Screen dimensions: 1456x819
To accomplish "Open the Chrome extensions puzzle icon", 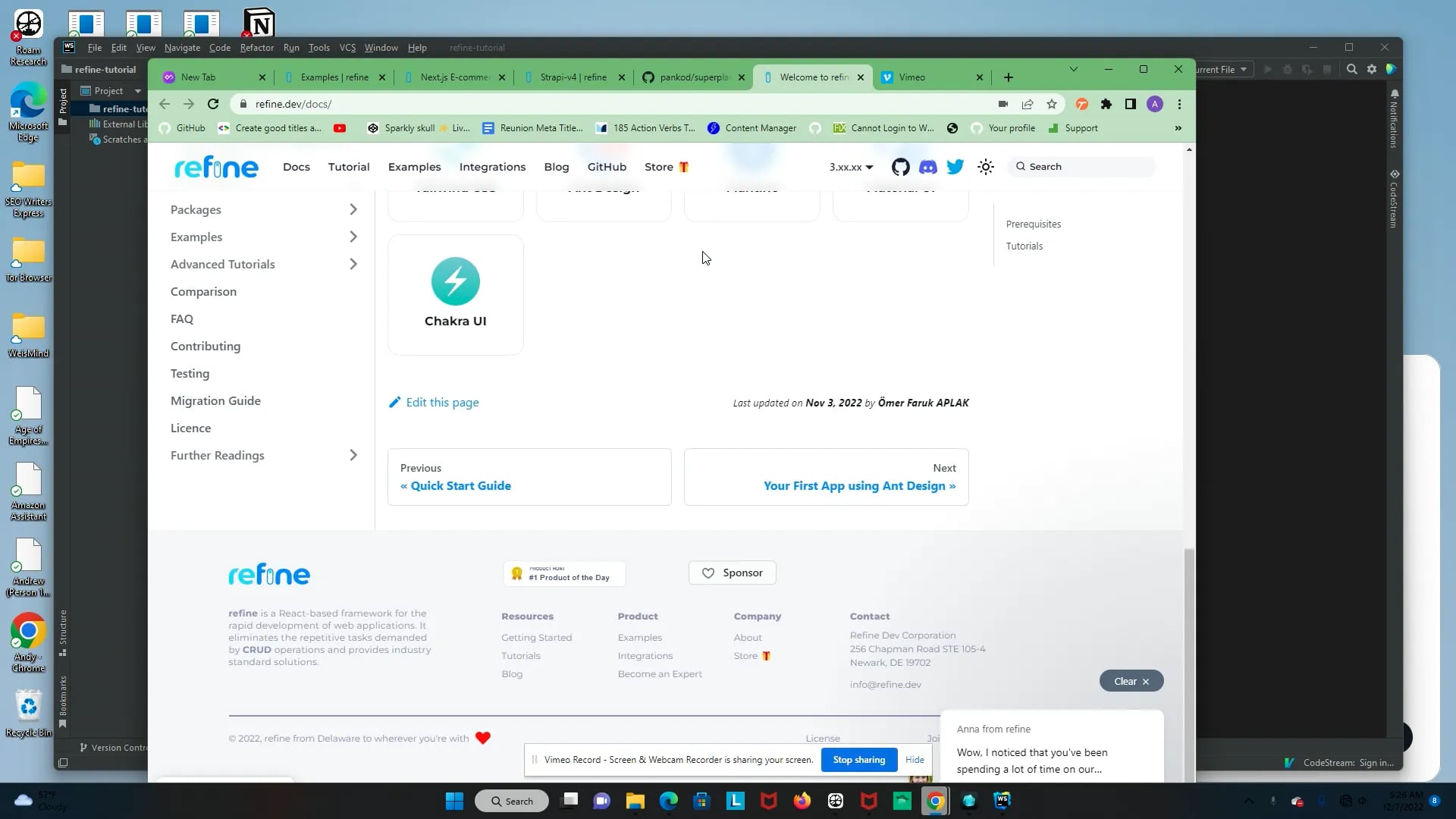I will [x=1106, y=104].
